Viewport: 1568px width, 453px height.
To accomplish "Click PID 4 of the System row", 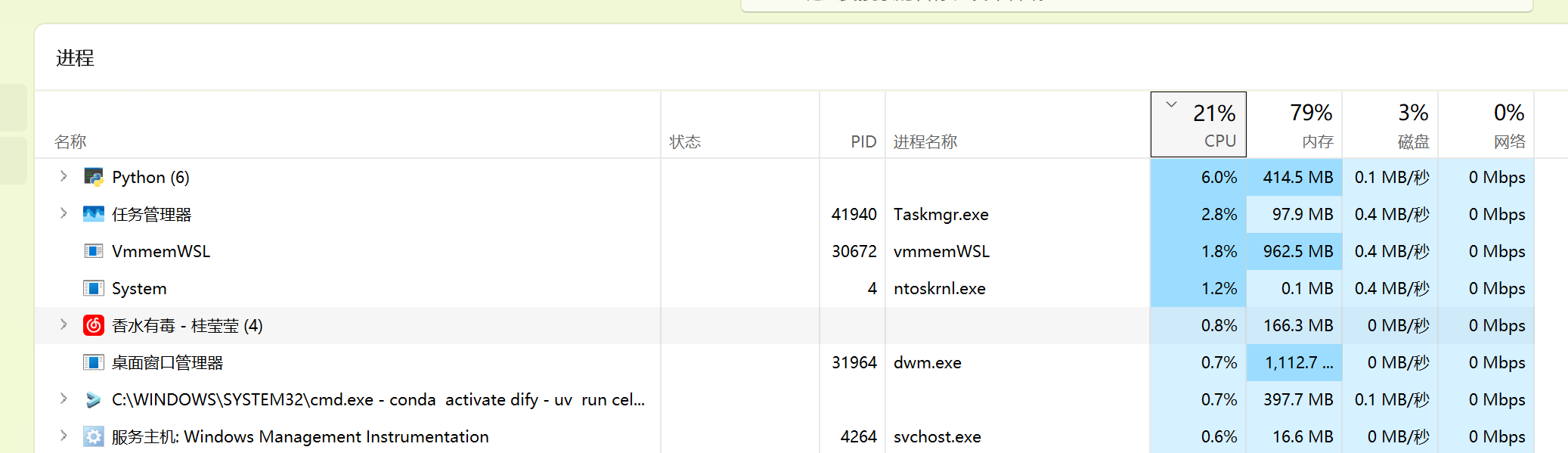I will [872, 288].
